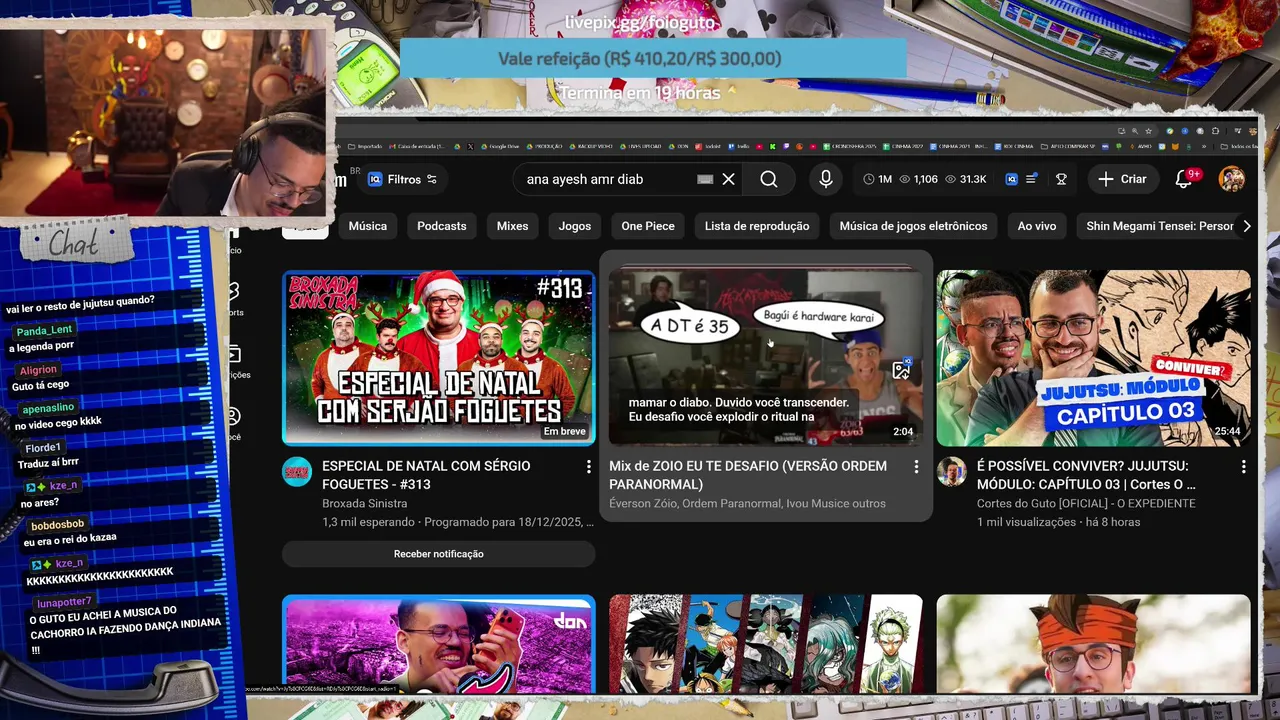Open the account profile avatar
Image resolution: width=1280 pixels, height=720 pixels.
click(x=1232, y=179)
